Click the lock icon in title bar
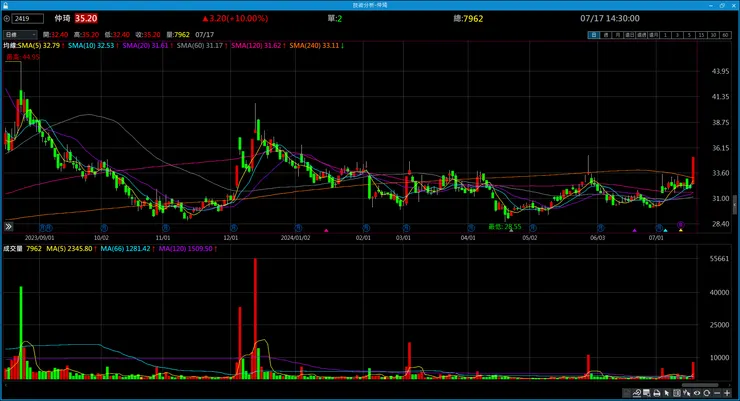The image size is (740, 401). [5, 5]
